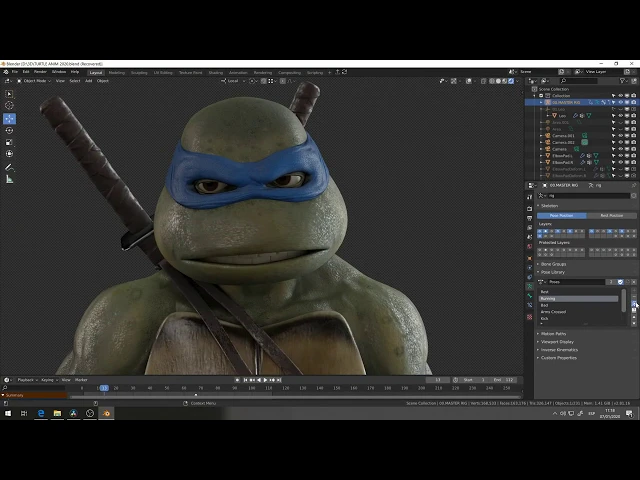Switch to the Shading workspace tab

(216, 73)
